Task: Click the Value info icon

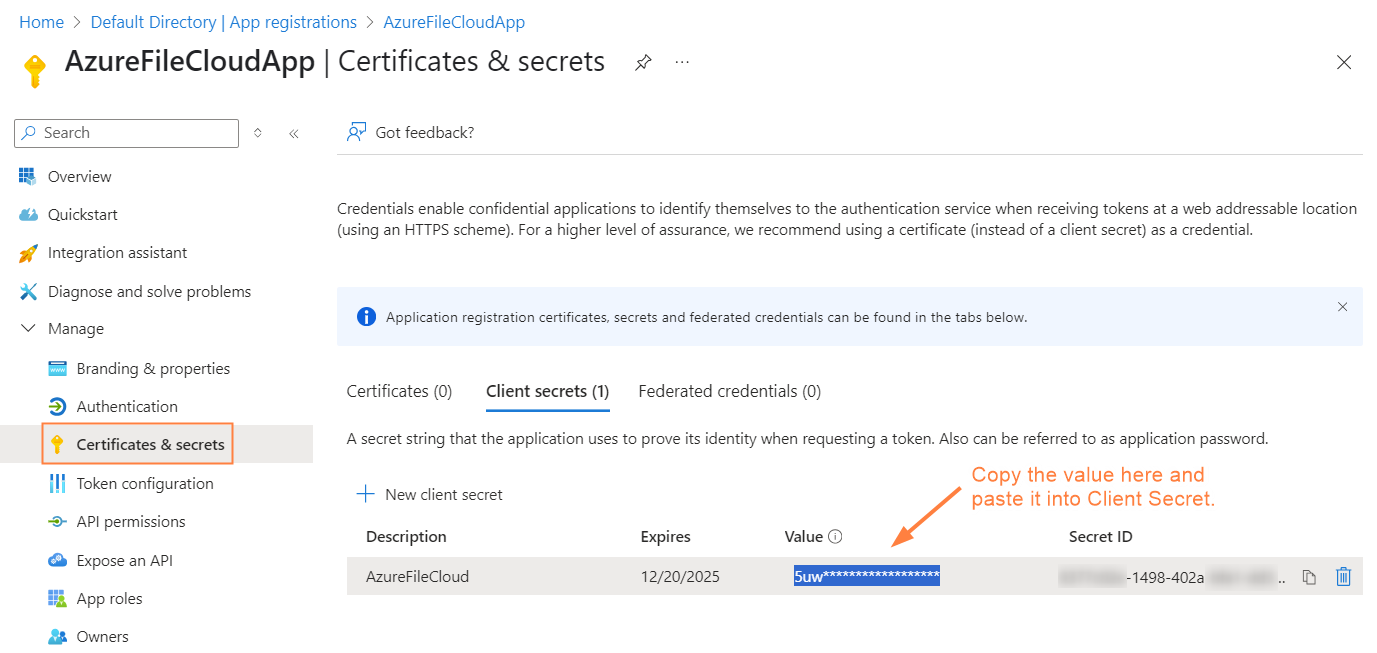Action: click(835, 537)
